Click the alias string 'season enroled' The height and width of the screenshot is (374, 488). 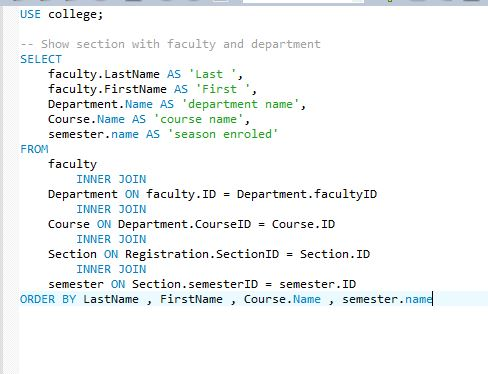223,134
